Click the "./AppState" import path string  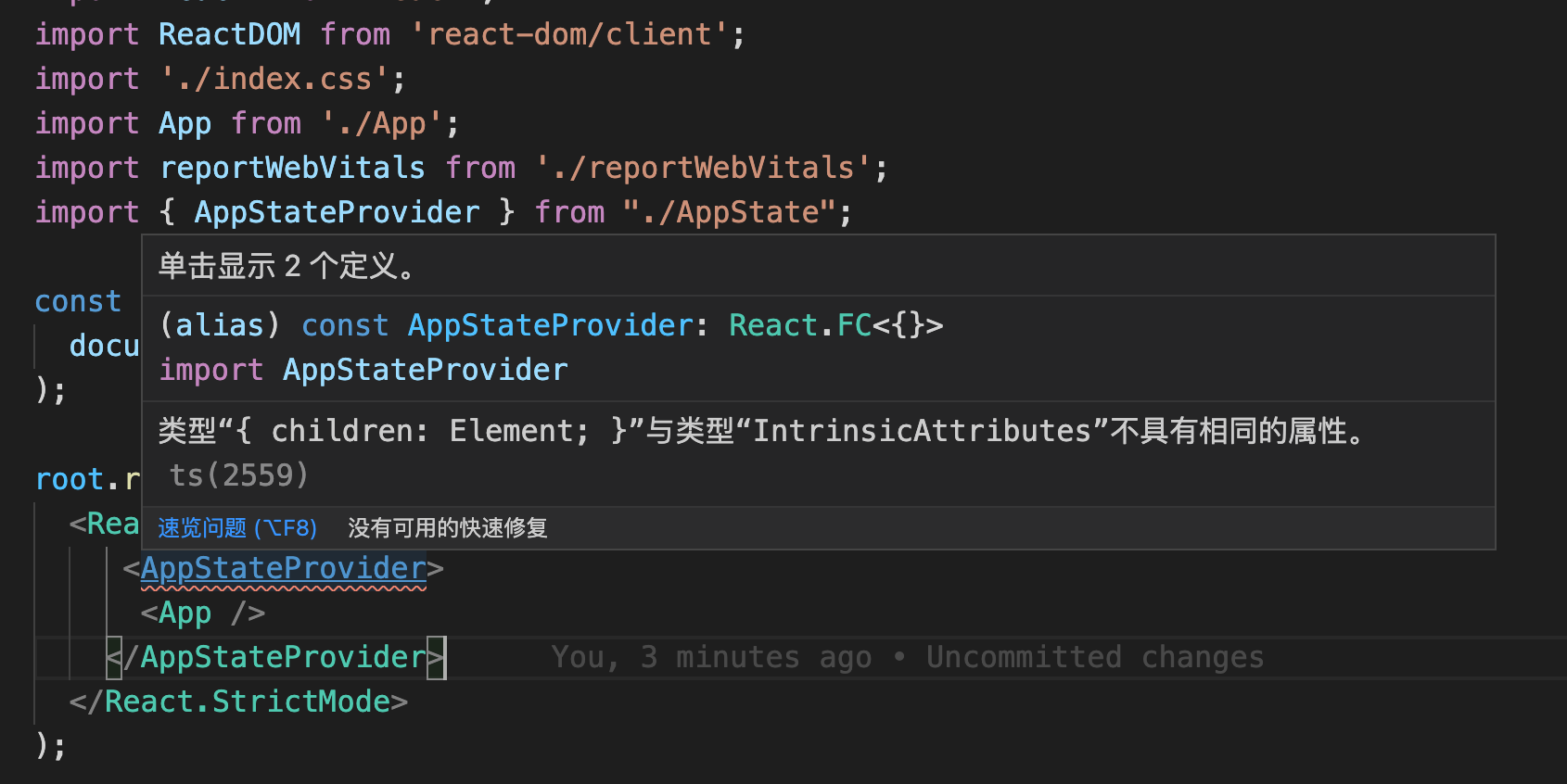click(729, 212)
